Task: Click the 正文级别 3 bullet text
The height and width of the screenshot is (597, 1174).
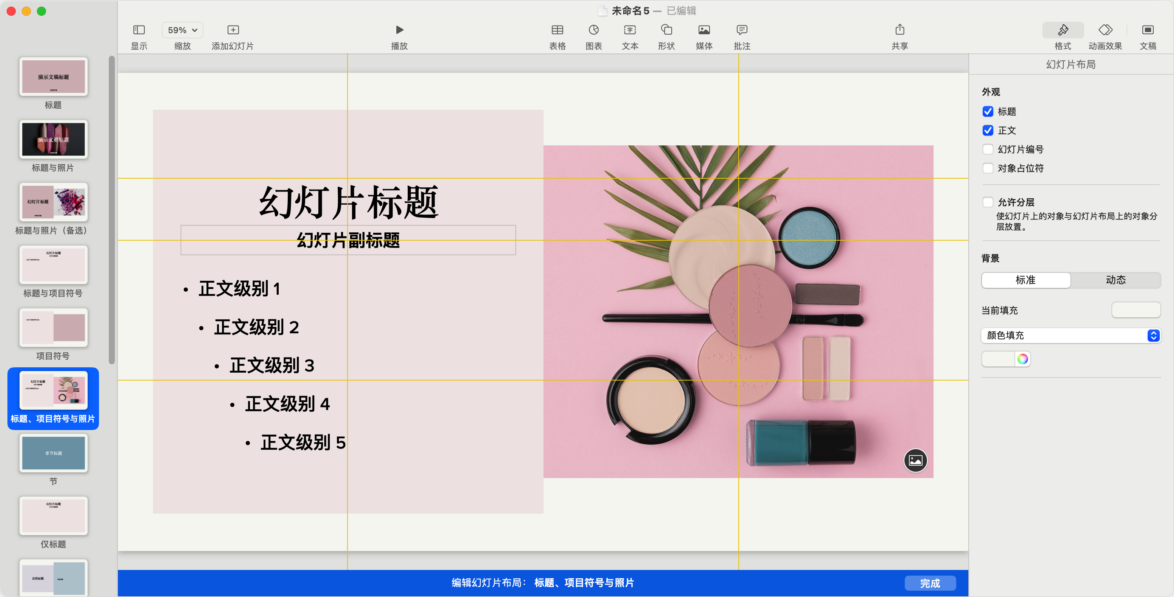Action: pyautogui.click(x=272, y=366)
